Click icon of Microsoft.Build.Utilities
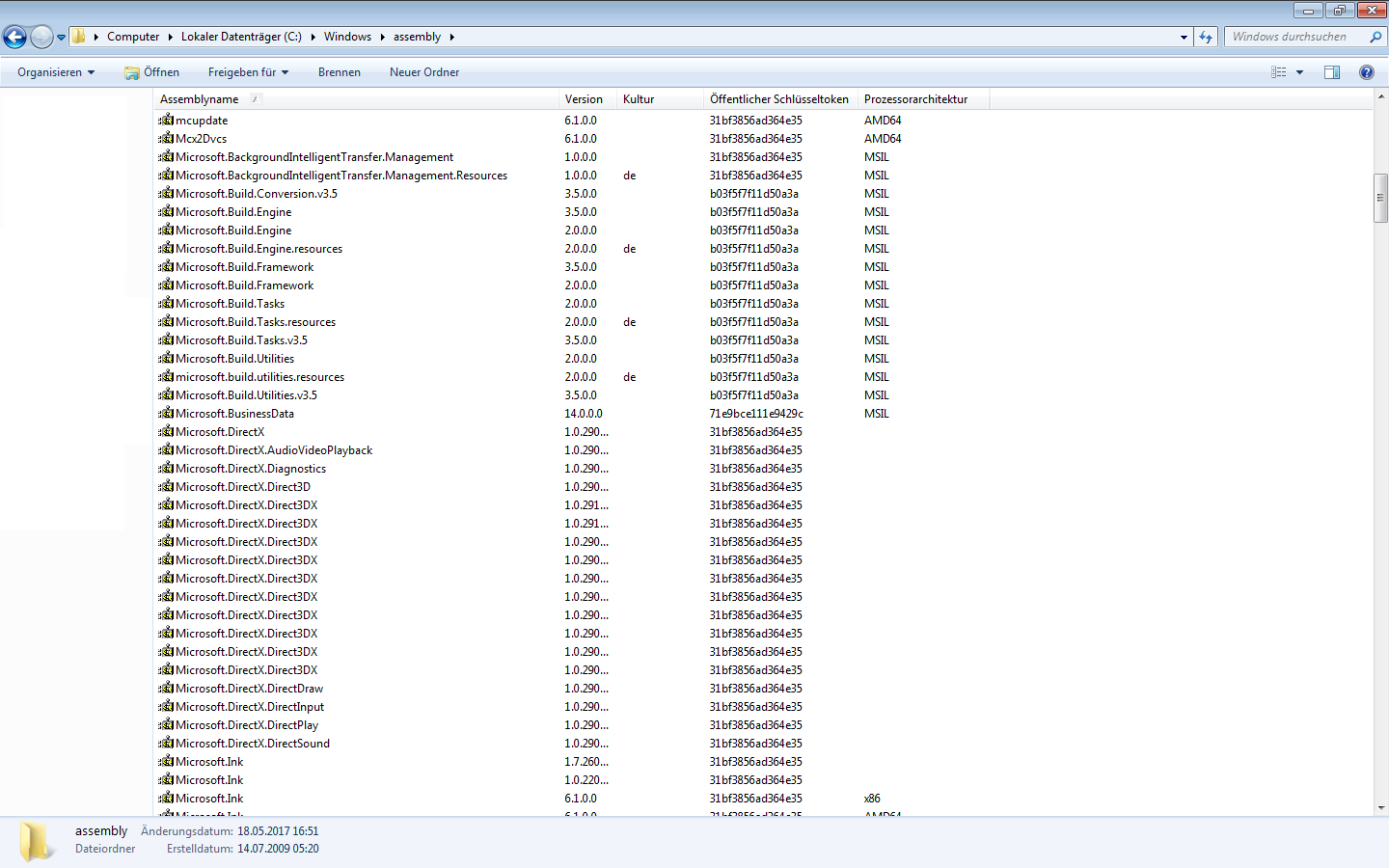The image size is (1389, 868). coord(166,359)
